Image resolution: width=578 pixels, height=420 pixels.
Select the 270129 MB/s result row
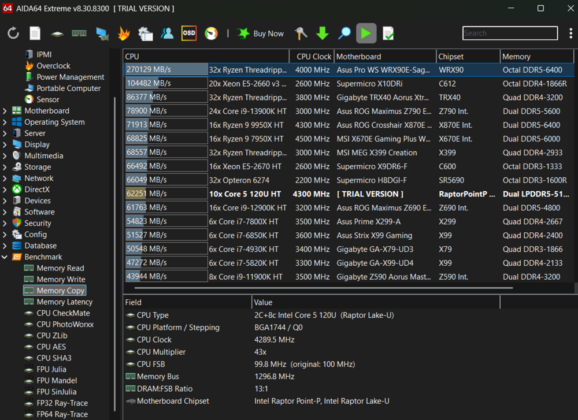click(x=348, y=70)
